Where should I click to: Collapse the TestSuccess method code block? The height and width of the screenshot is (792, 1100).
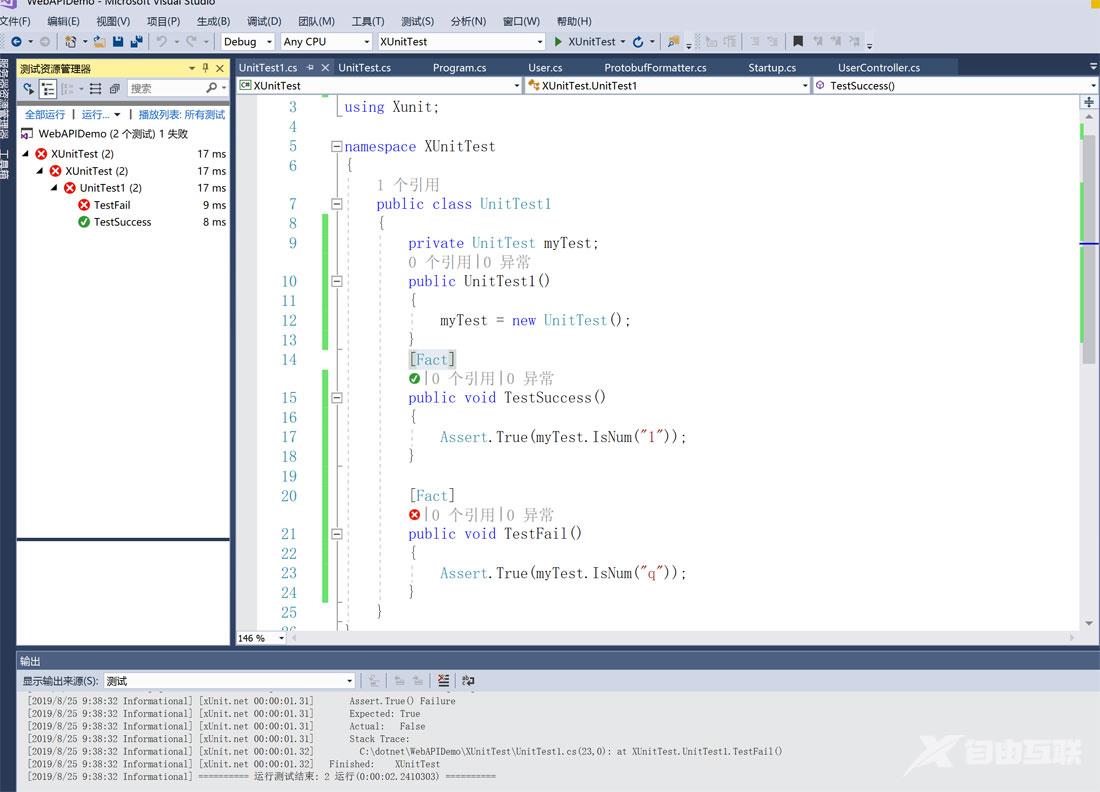(x=336, y=398)
